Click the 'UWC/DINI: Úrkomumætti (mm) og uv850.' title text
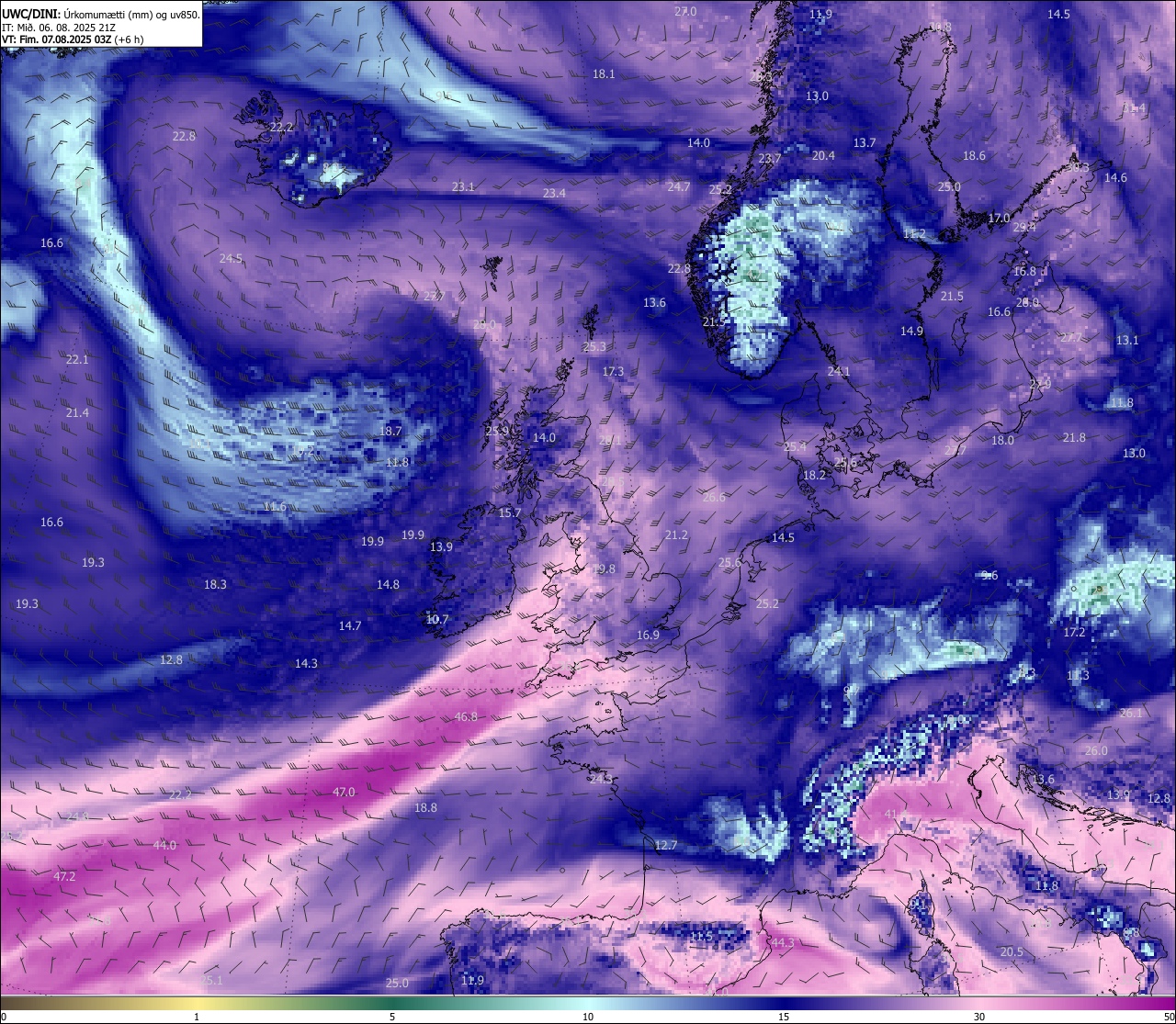 (101, 14)
